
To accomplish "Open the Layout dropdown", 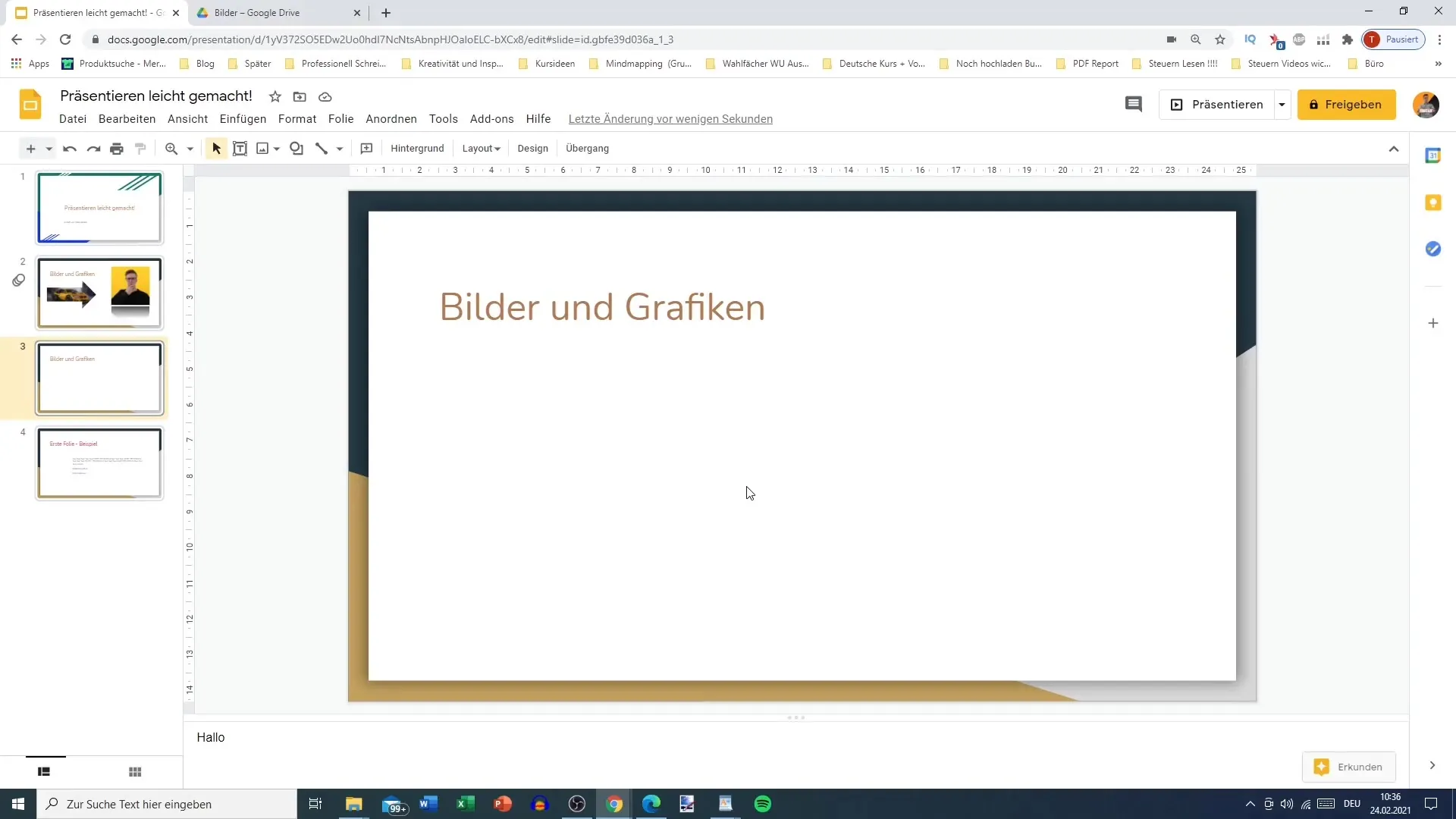I will pyautogui.click(x=482, y=149).
